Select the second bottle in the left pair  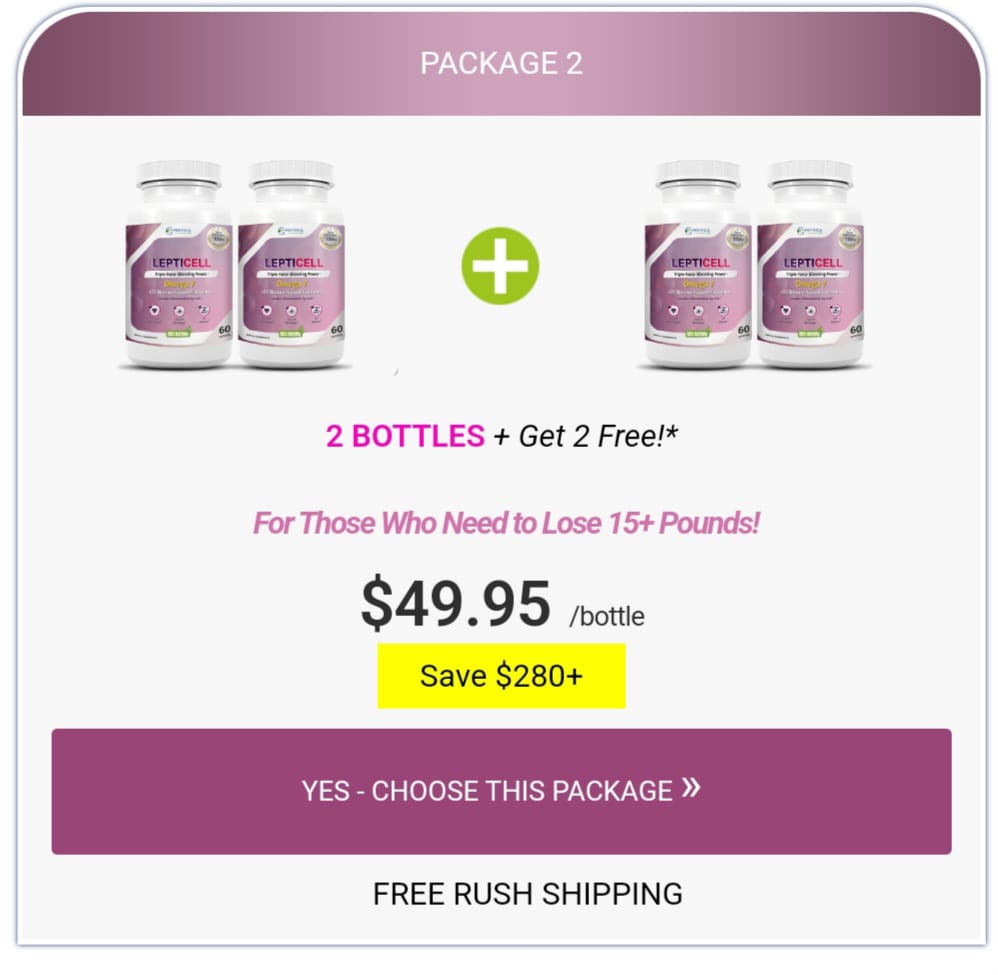click(291, 264)
